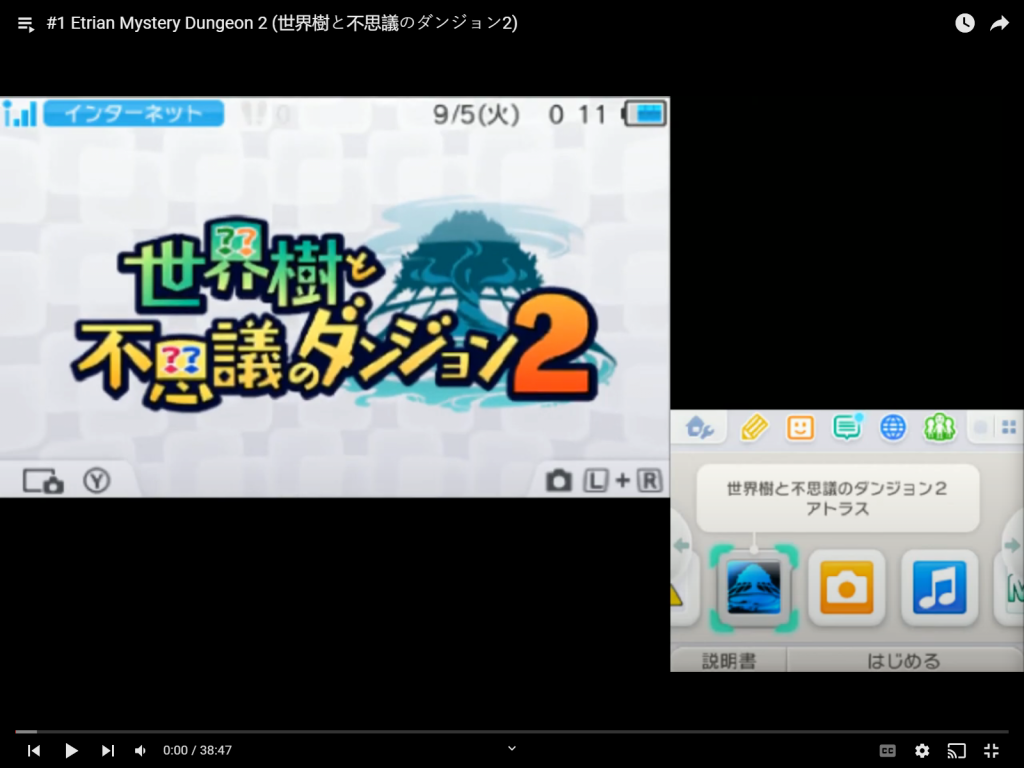Open the Miiverse green people icon
Screen dimensions: 1024x768
[939, 428]
